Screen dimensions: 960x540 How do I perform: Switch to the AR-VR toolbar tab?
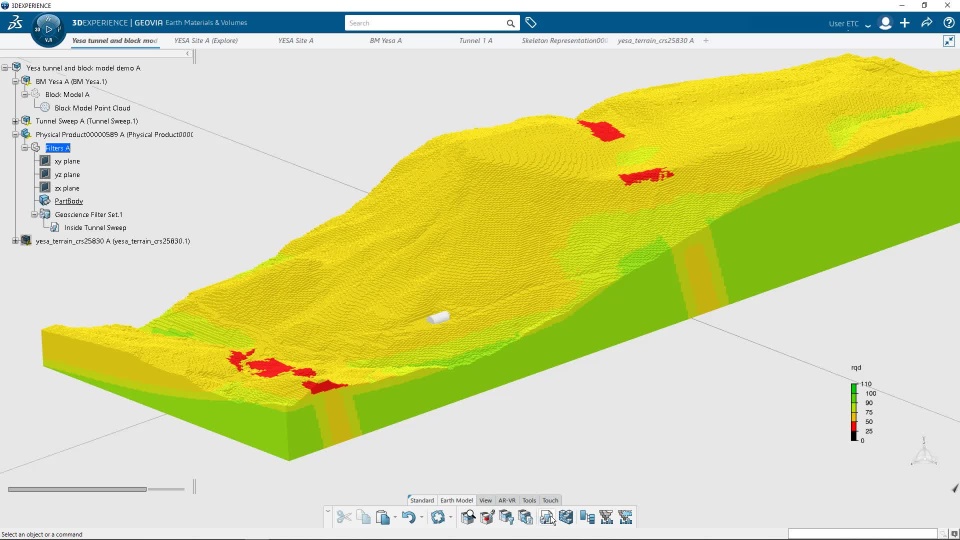pos(507,500)
